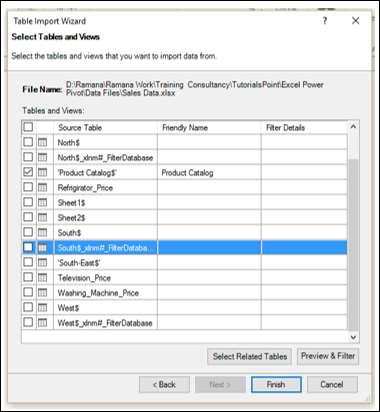
Task: Click the table icon next to West$
Action: pyautogui.click(x=42, y=308)
